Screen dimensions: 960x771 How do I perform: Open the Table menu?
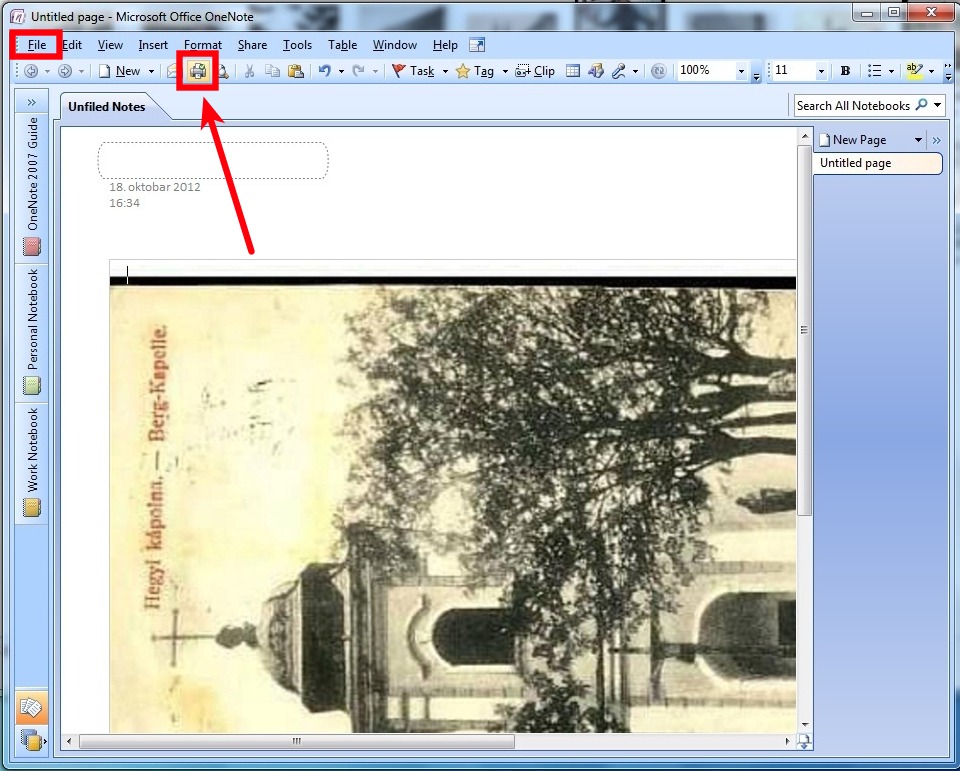tap(342, 45)
